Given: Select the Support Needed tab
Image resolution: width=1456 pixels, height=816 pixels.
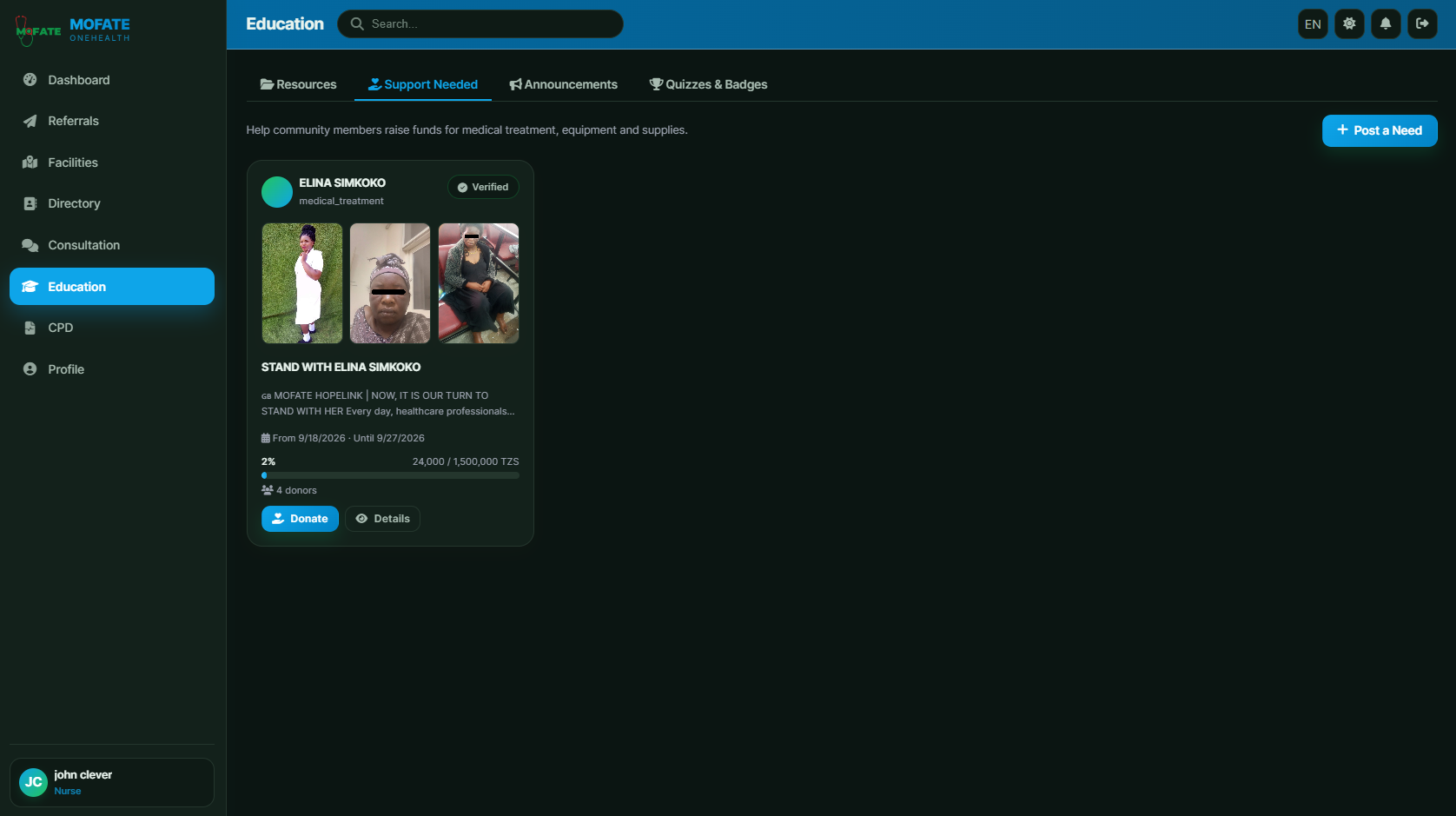Looking at the screenshot, I should click(423, 84).
